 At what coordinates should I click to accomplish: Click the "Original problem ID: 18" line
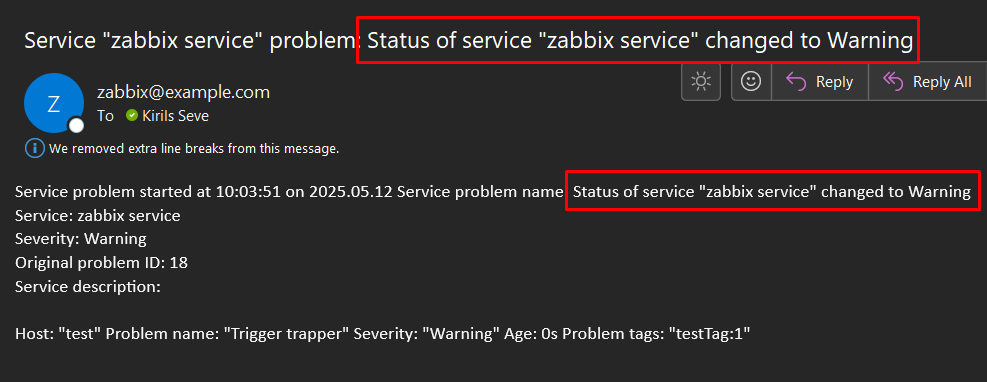tap(101, 262)
